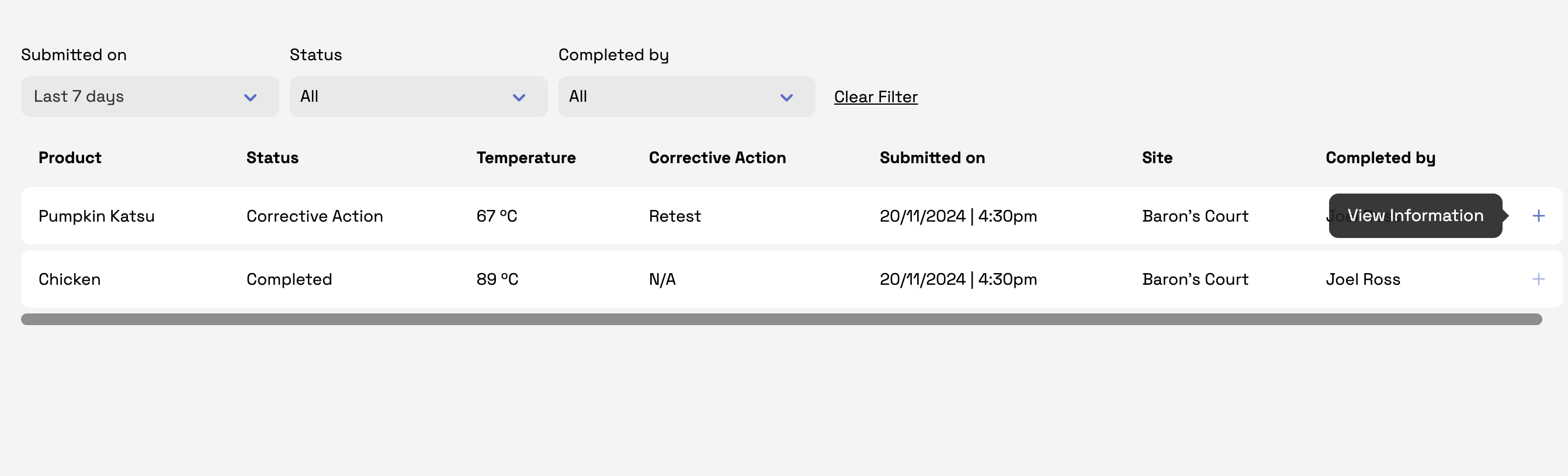Select the Pumpkin Katsu product cell

[96, 216]
